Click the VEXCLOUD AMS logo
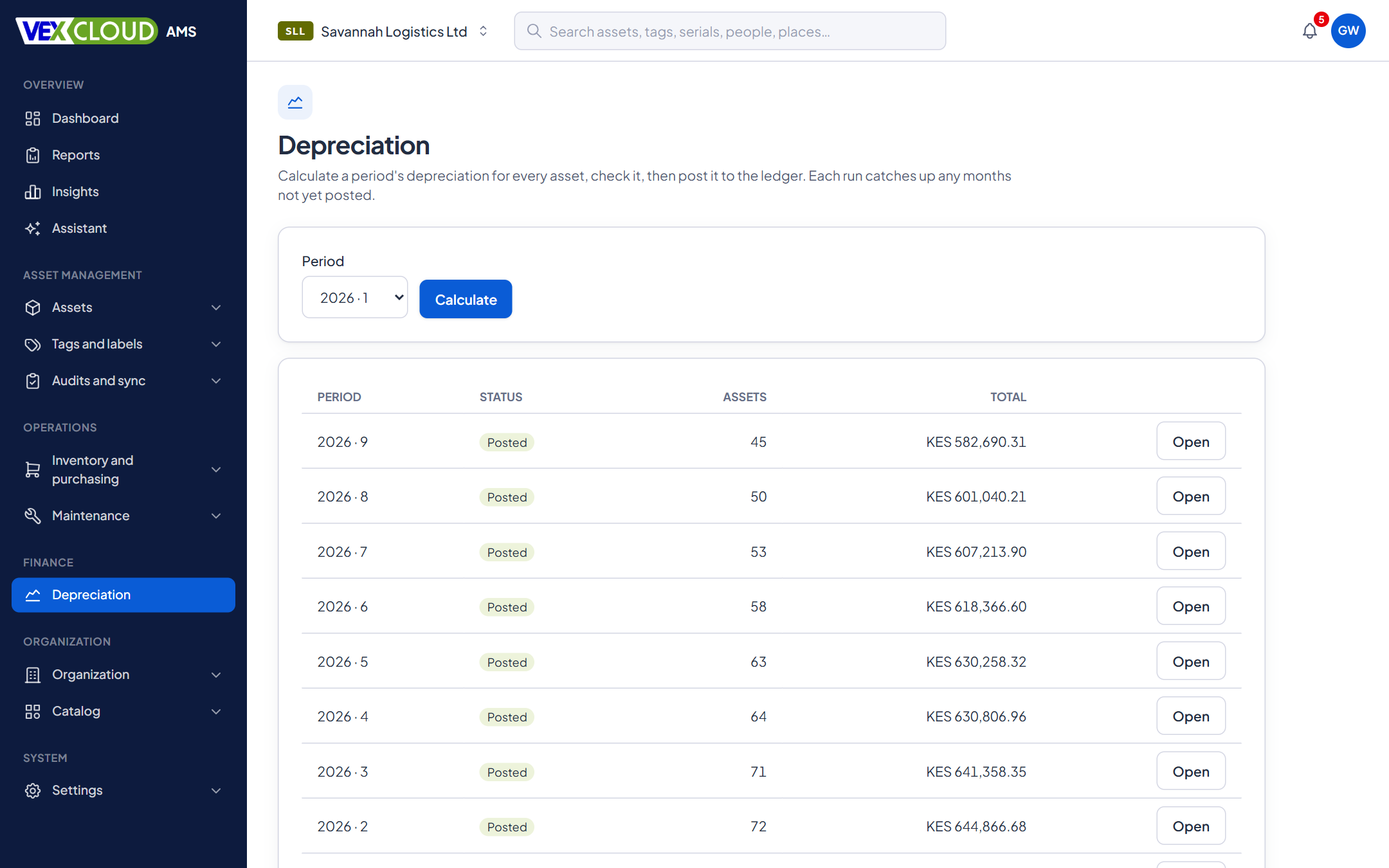 click(x=106, y=31)
